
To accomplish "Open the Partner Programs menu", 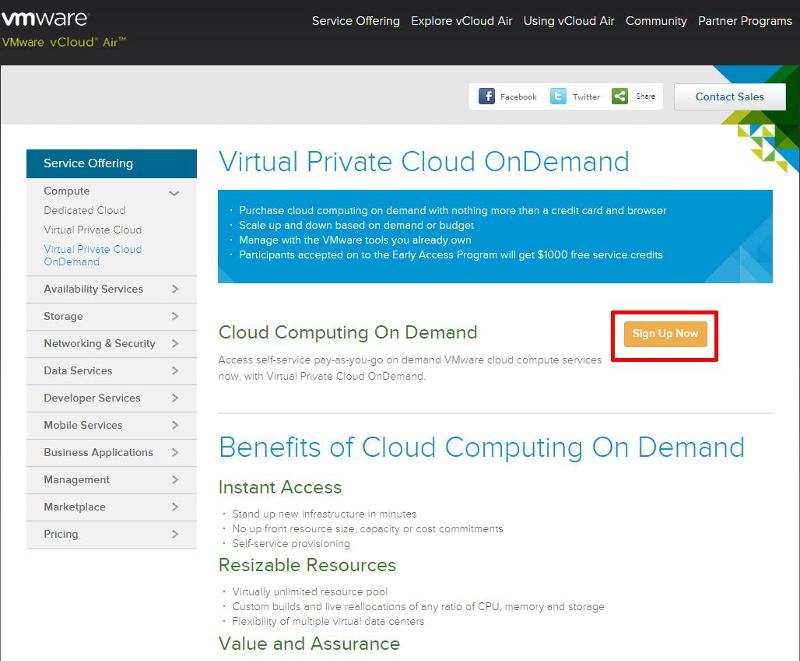I will tap(745, 21).
